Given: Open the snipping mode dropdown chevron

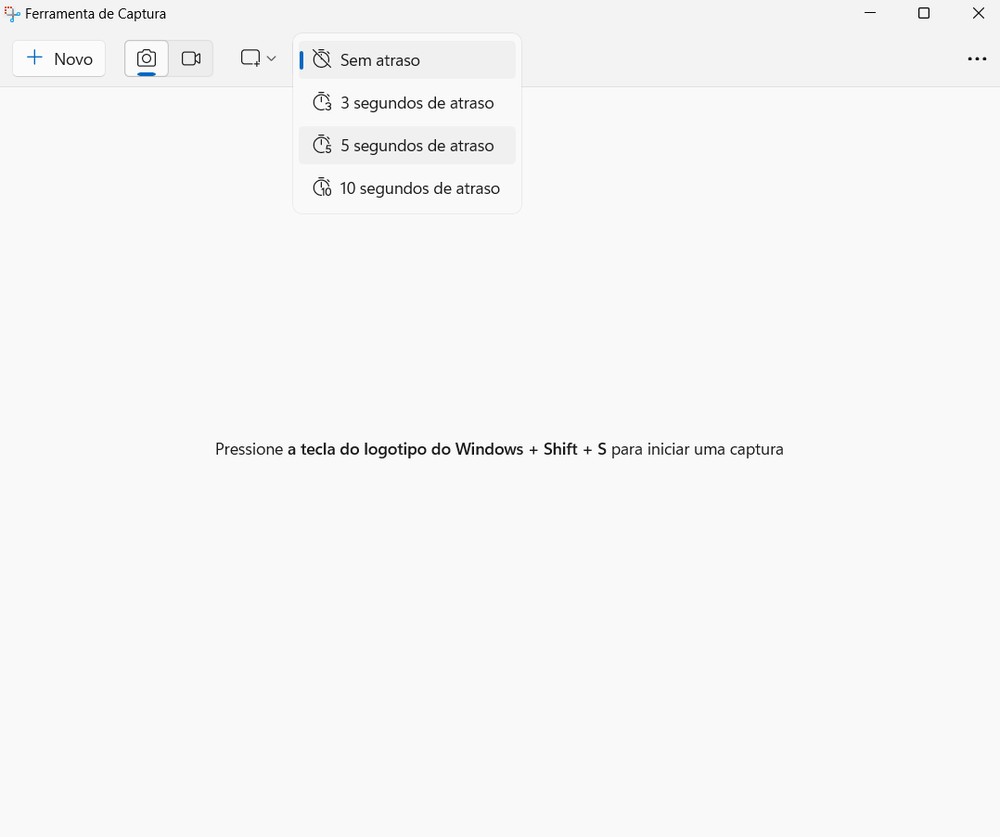Looking at the screenshot, I should [270, 58].
